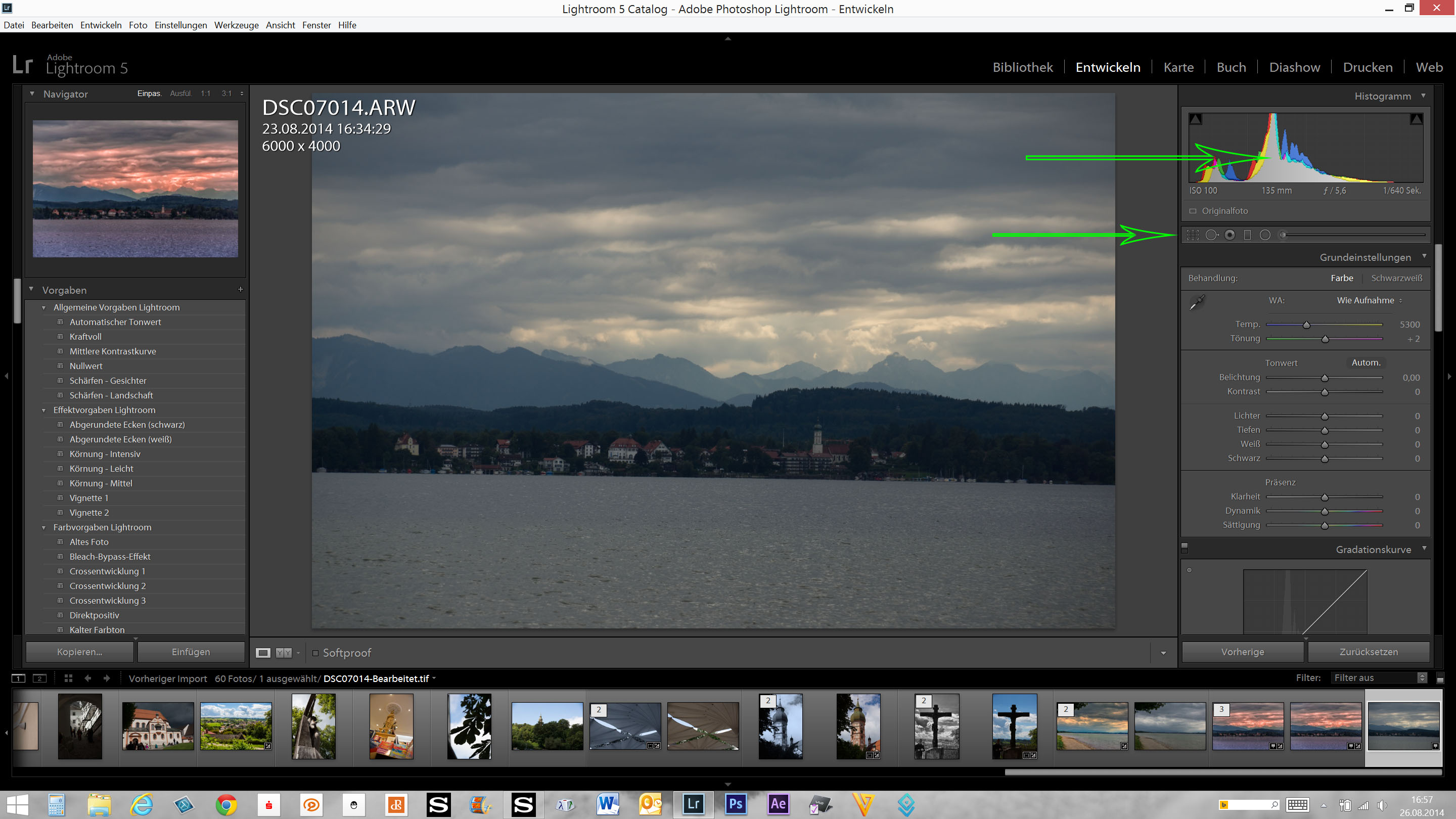The image size is (1456, 819).
Task: Open the Werkzeuge menu
Action: (x=236, y=25)
